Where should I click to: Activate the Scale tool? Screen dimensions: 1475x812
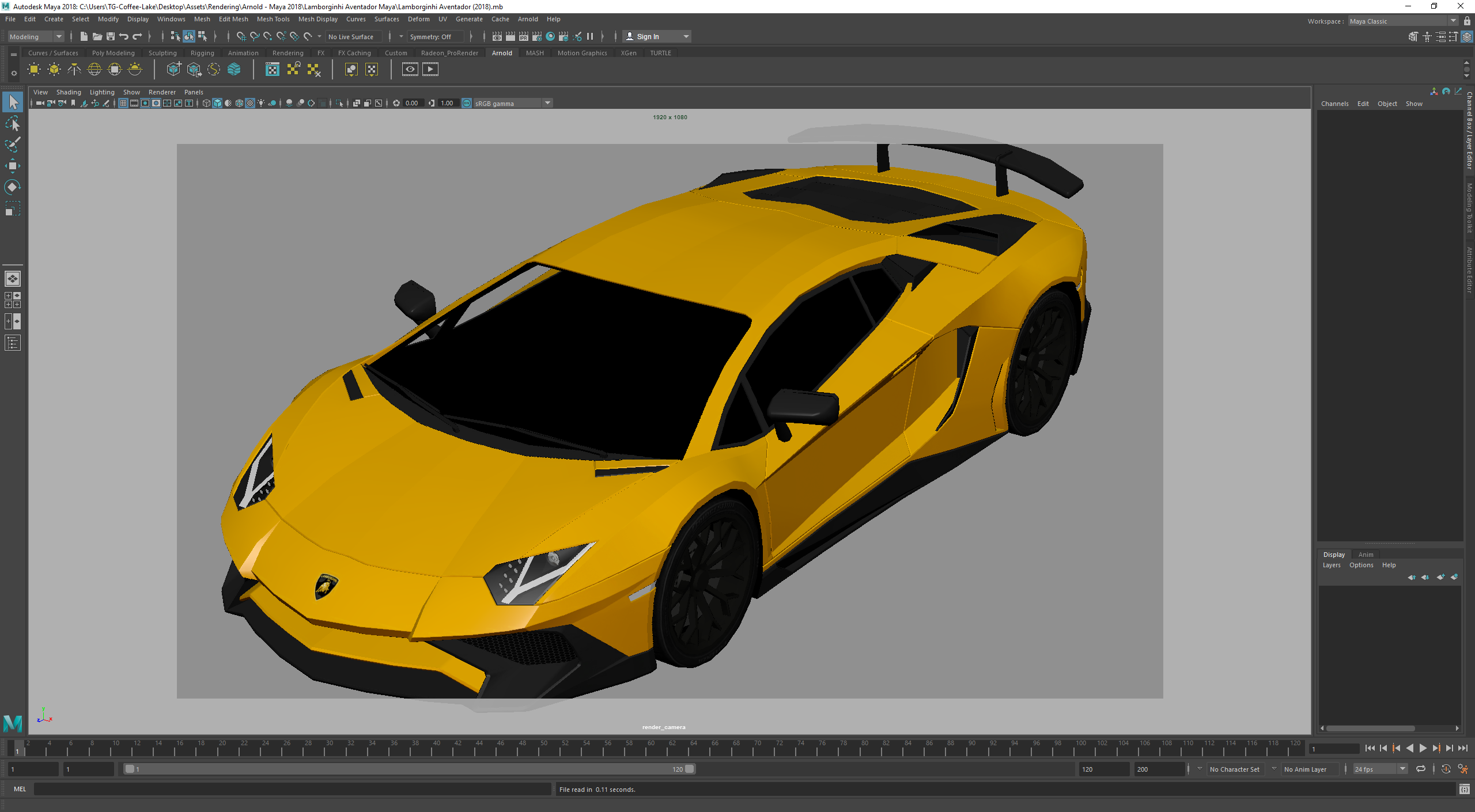[13, 208]
